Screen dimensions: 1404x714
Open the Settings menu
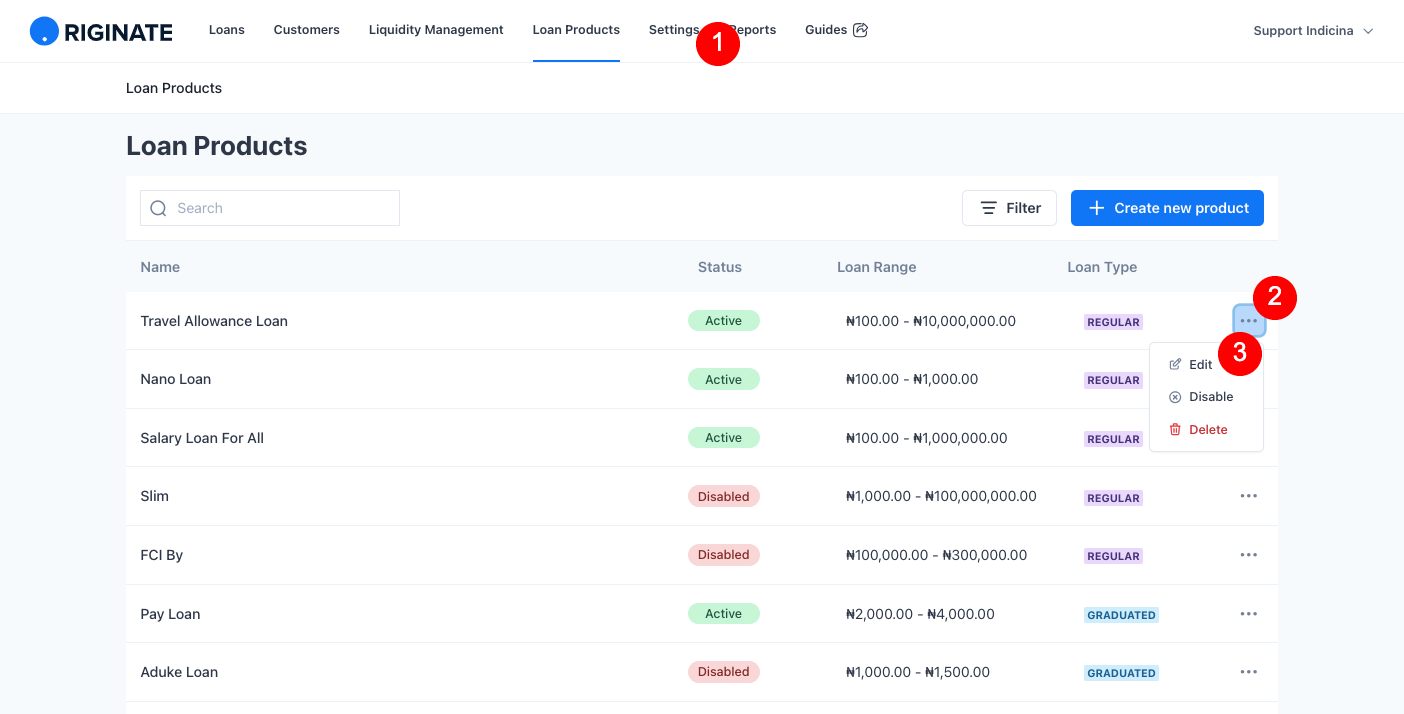tap(674, 30)
